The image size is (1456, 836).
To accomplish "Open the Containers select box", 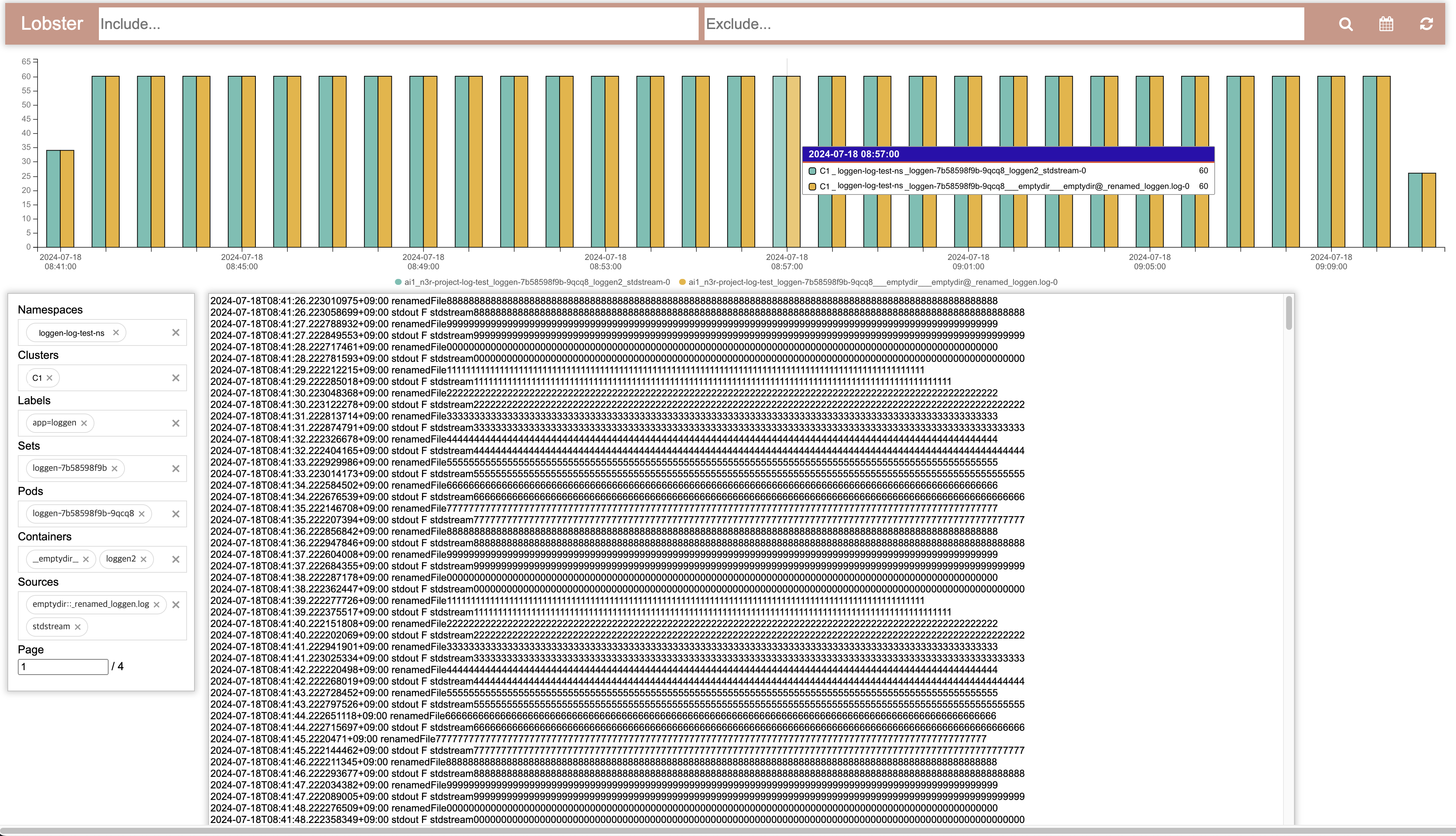I will (102, 559).
